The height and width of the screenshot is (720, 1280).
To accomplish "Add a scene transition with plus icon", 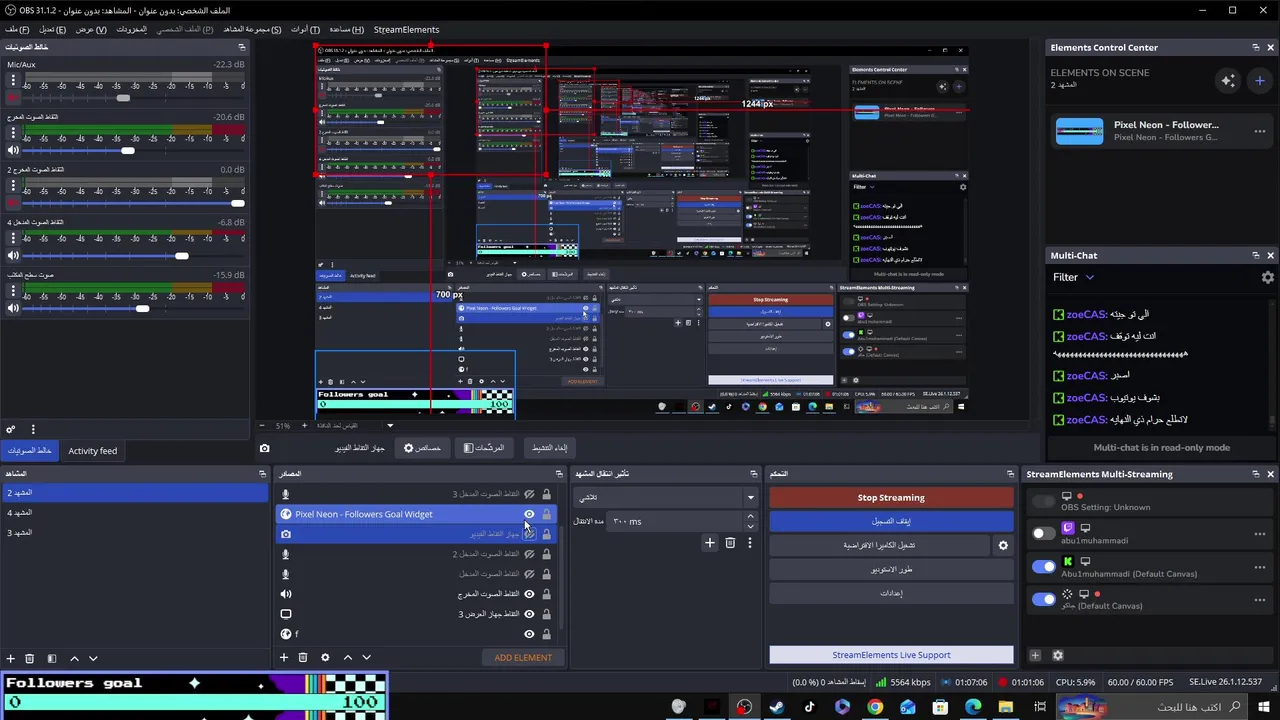I will coord(710,543).
